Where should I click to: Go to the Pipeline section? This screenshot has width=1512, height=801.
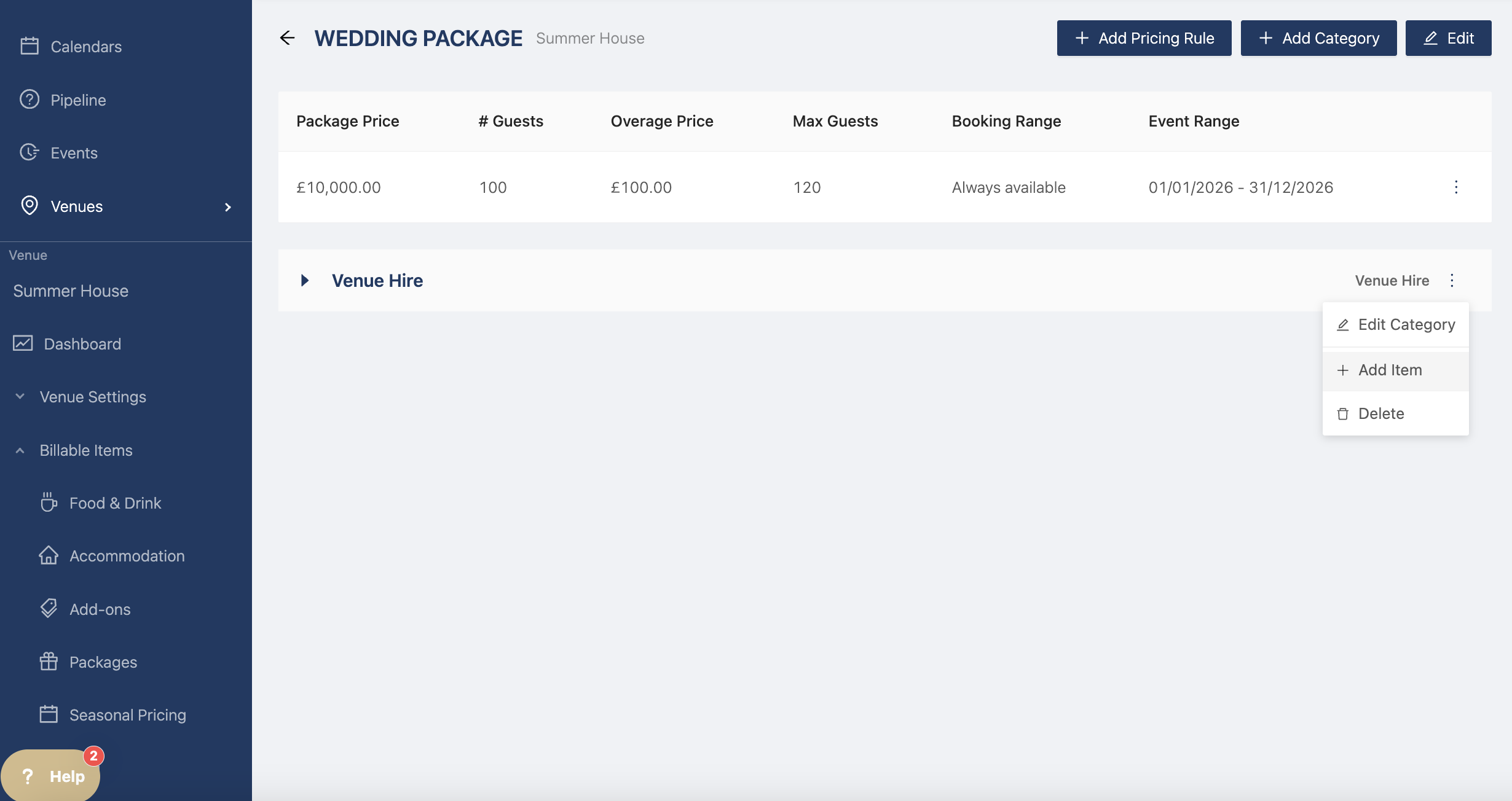pos(78,100)
